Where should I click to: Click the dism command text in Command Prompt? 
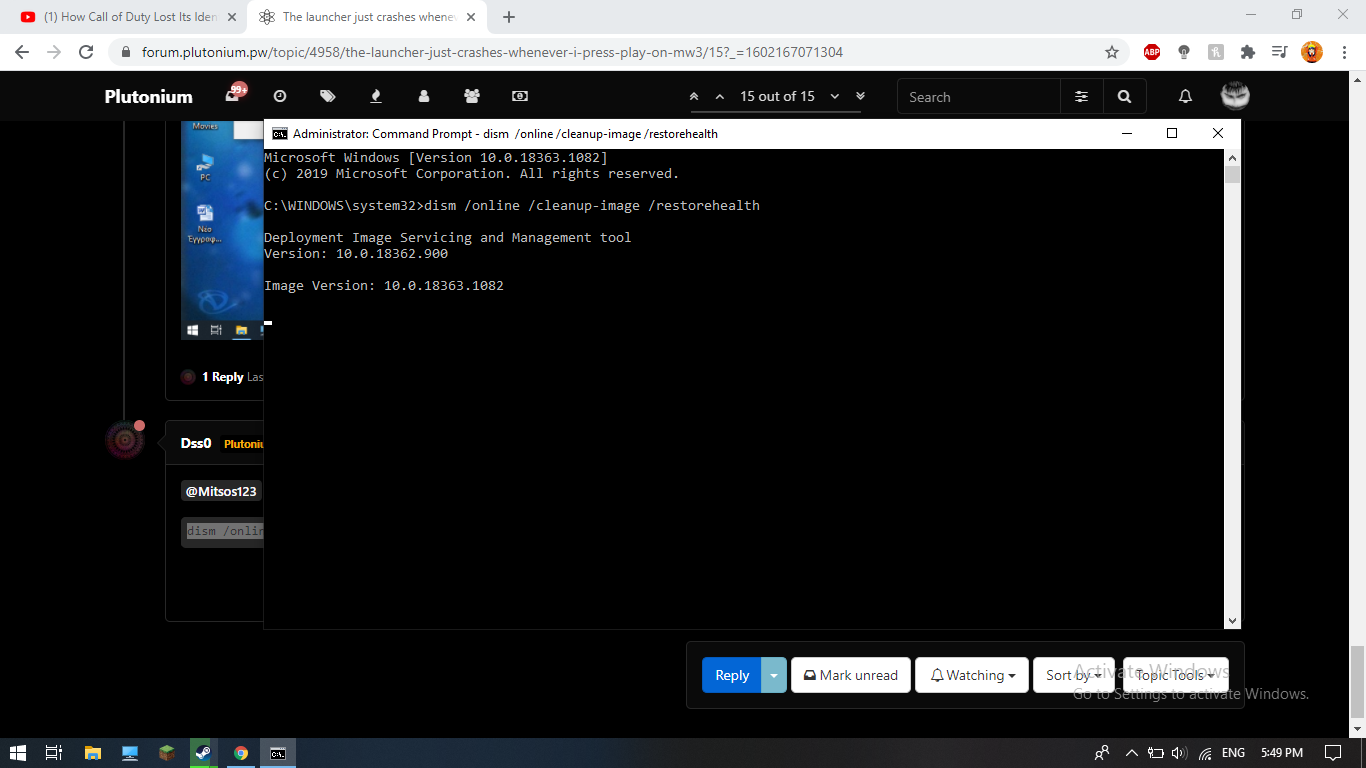[592, 205]
